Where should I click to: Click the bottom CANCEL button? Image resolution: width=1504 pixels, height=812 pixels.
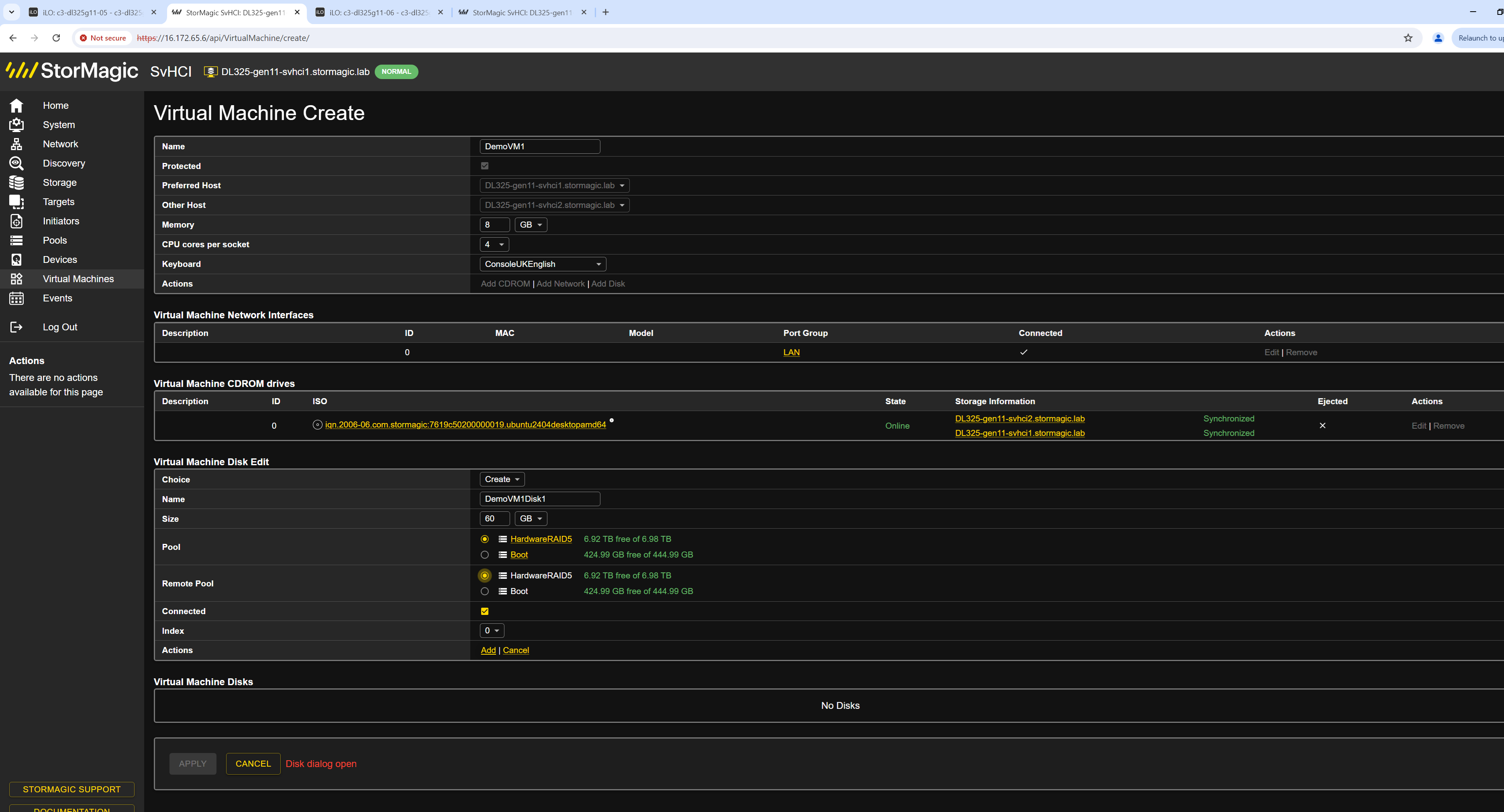(x=253, y=763)
